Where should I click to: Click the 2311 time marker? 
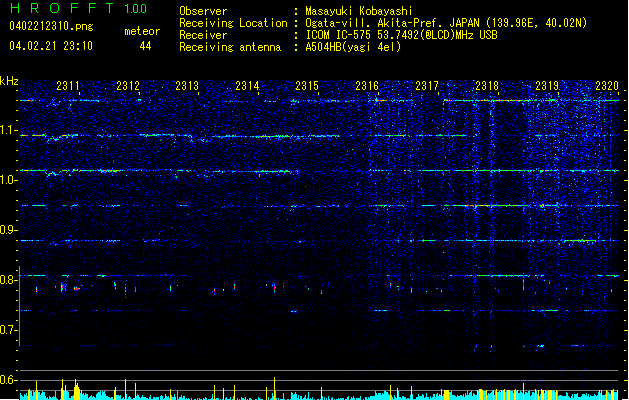(x=68, y=86)
